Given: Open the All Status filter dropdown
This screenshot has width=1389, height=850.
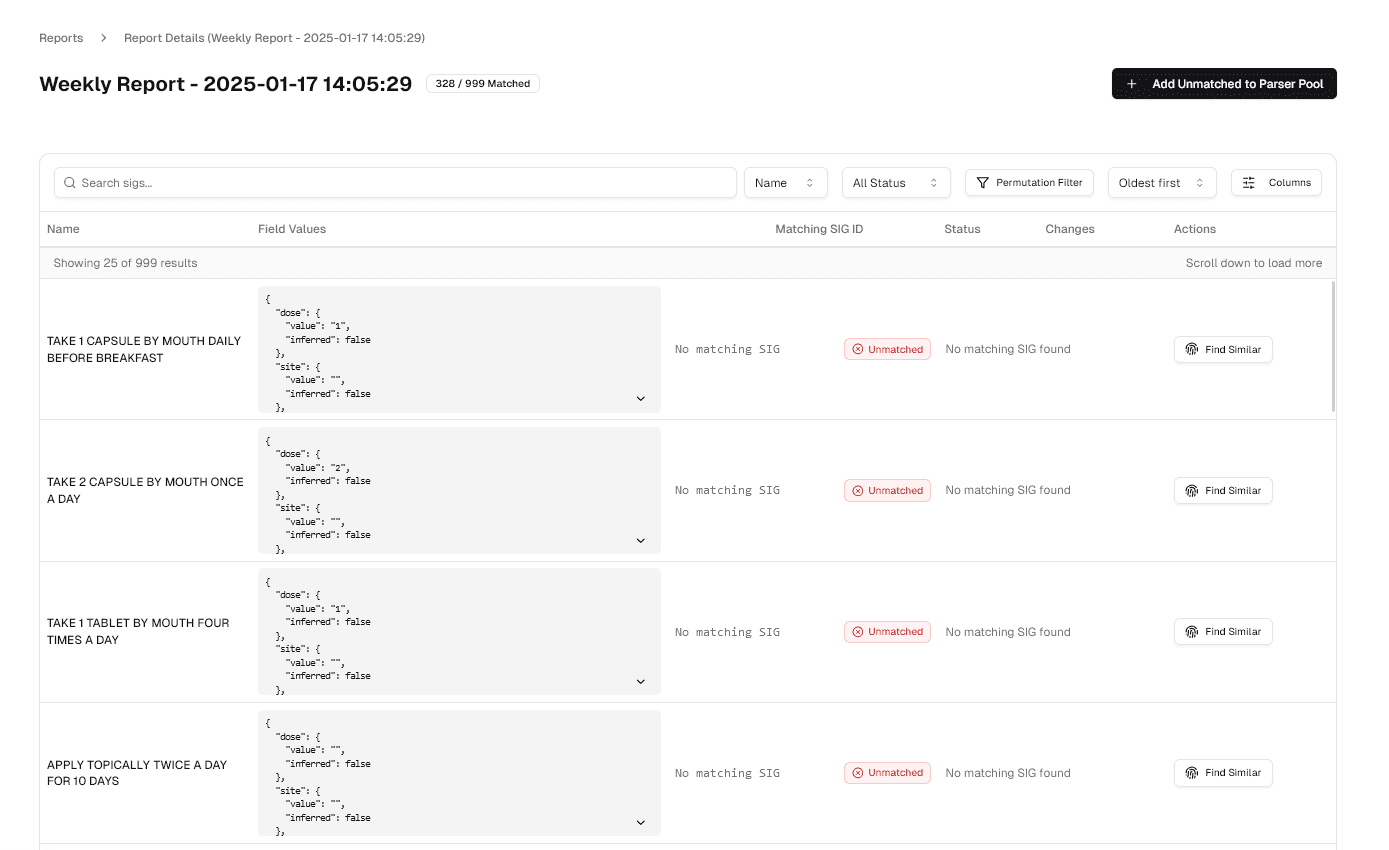Looking at the screenshot, I should pos(895,182).
